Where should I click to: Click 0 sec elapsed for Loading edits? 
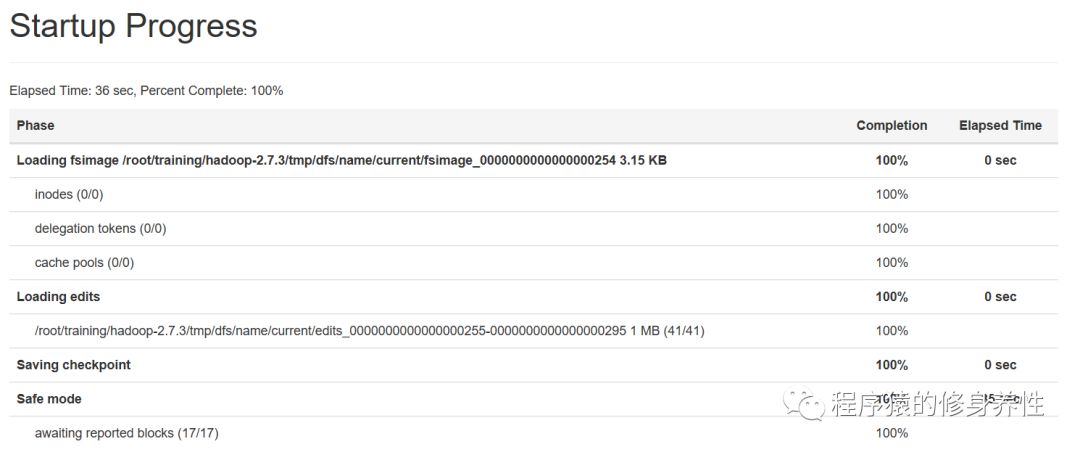point(1000,297)
